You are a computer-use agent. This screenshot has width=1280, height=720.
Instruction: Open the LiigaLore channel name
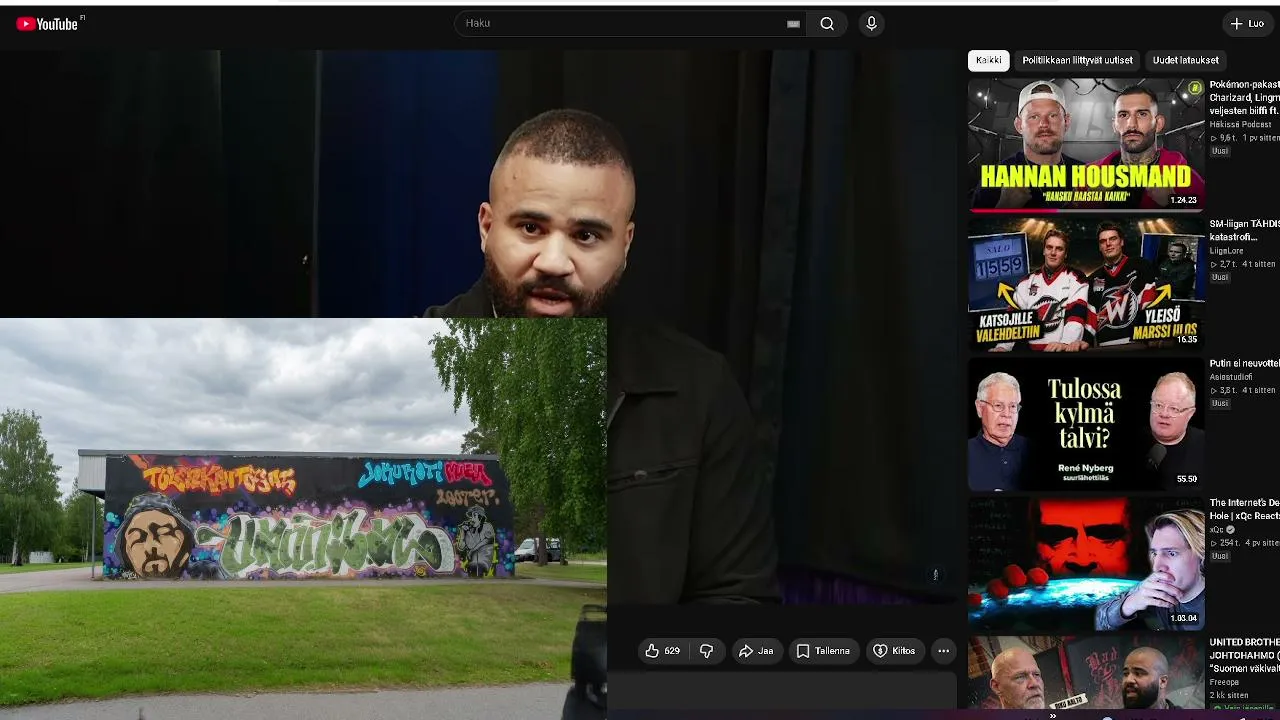(1226, 251)
